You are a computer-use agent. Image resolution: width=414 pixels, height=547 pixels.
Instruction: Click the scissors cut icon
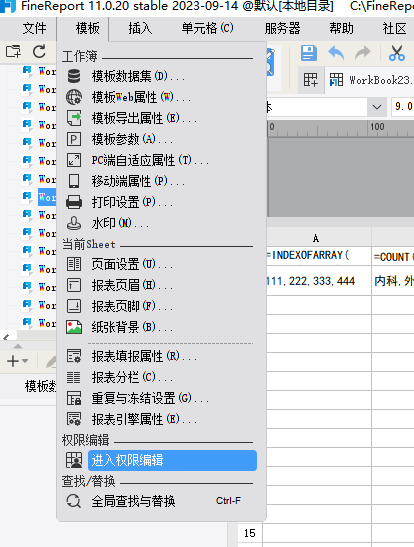(x=397, y=53)
